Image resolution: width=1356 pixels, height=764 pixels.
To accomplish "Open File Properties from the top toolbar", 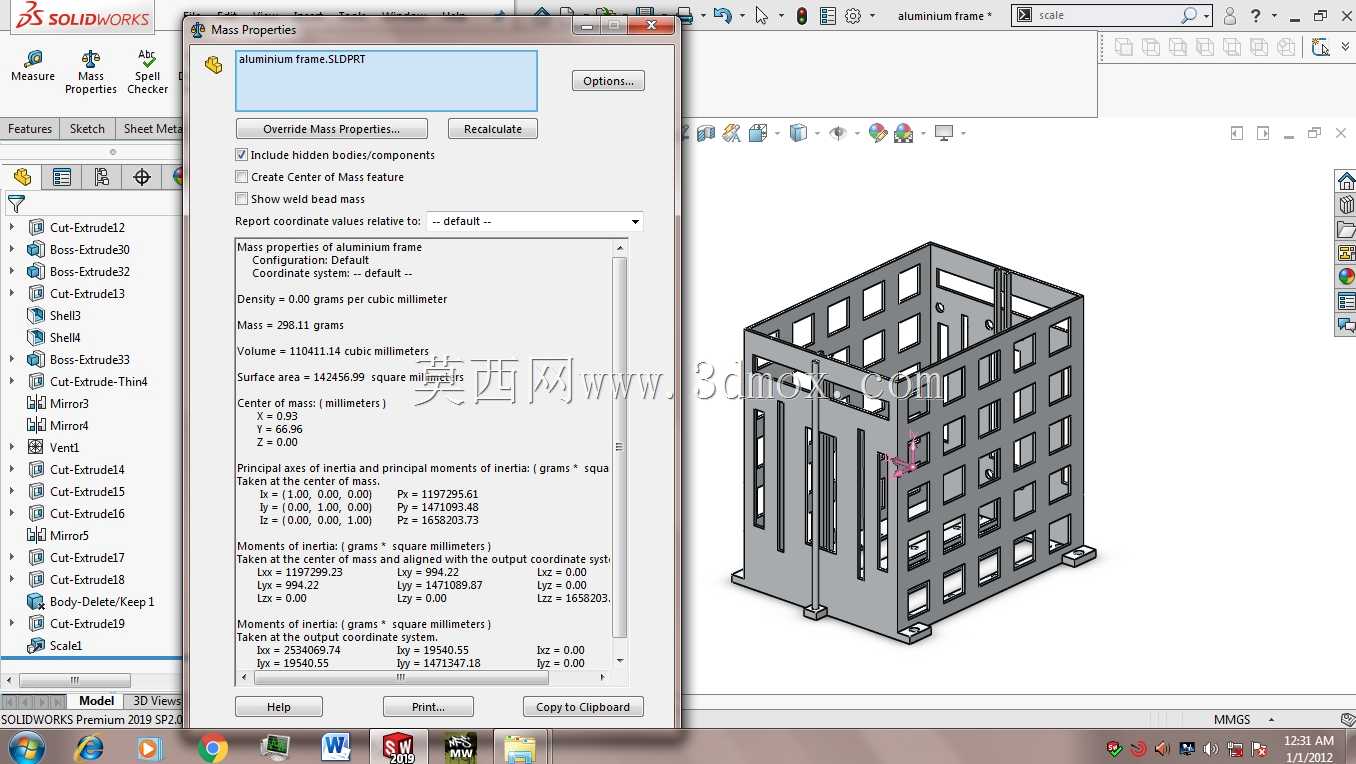I will coord(827,15).
